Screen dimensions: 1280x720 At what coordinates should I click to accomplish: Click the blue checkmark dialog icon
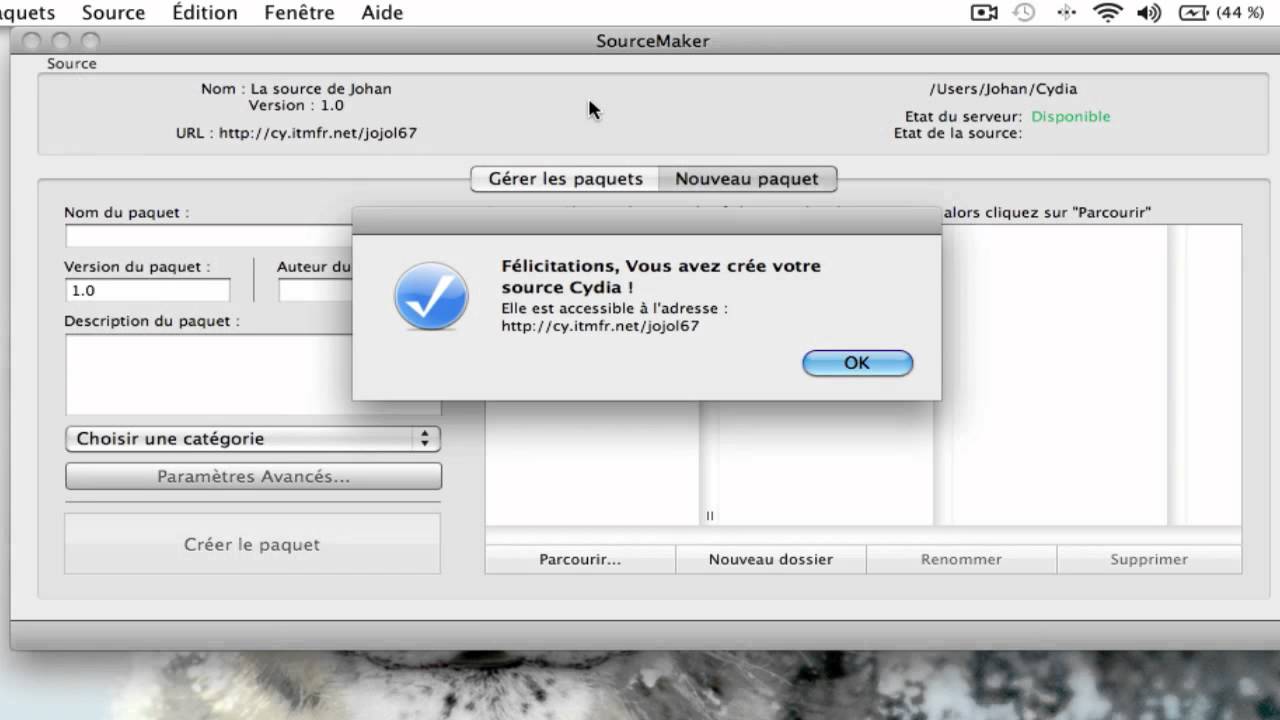pos(431,296)
